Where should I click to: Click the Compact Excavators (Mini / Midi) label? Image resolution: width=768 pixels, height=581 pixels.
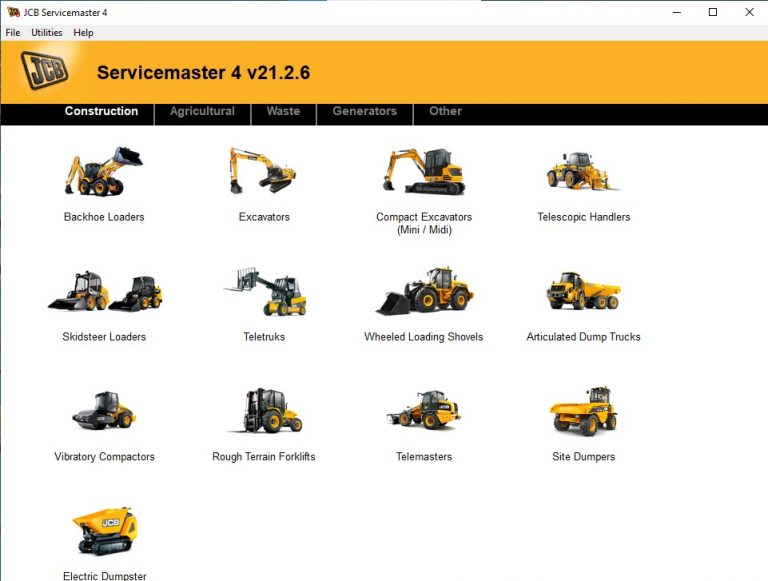pos(424,223)
